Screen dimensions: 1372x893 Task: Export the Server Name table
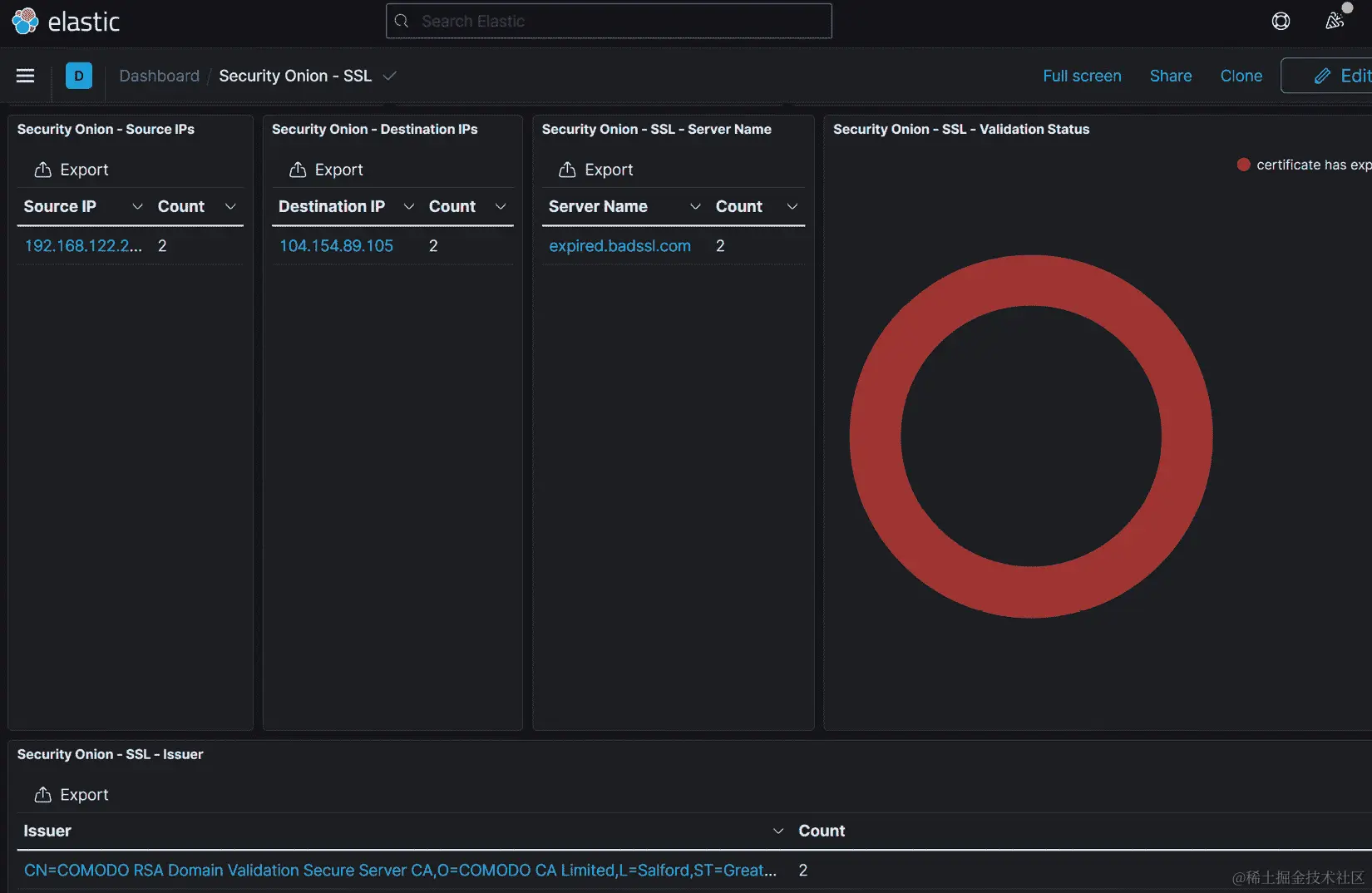pyautogui.click(x=596, y=170)
